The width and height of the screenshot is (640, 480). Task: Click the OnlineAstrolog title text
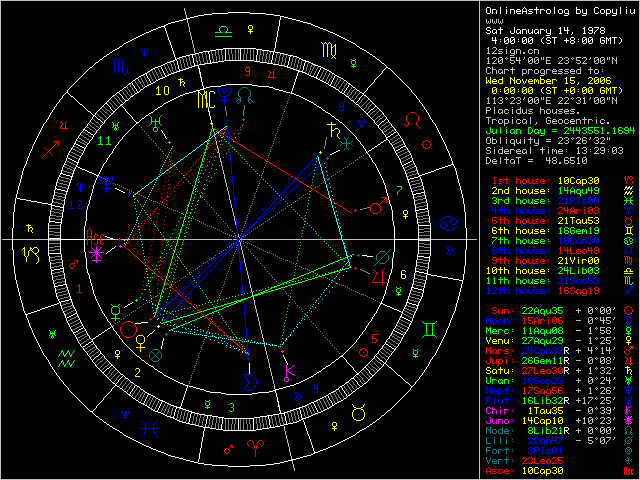click(x=520, y=10)
